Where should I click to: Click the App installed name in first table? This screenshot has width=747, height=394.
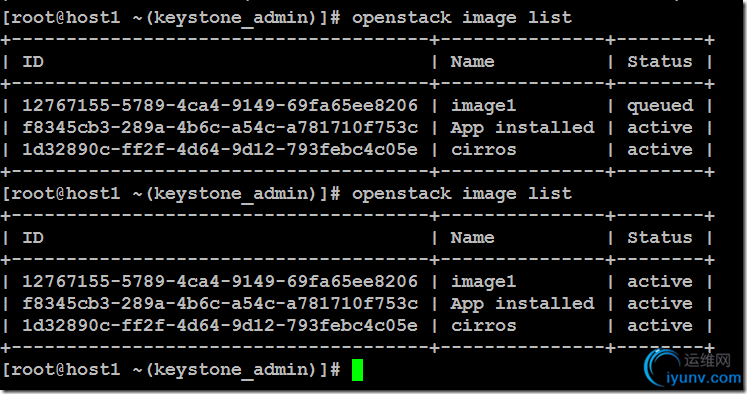pos(522,128)
